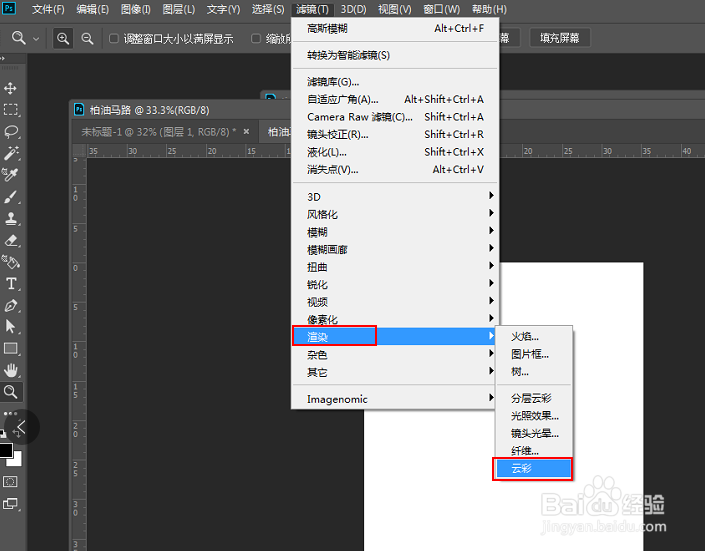Select the Move tool
Image resolution: width=705 pixels, height=551 pixels.
tap(10, 88)
